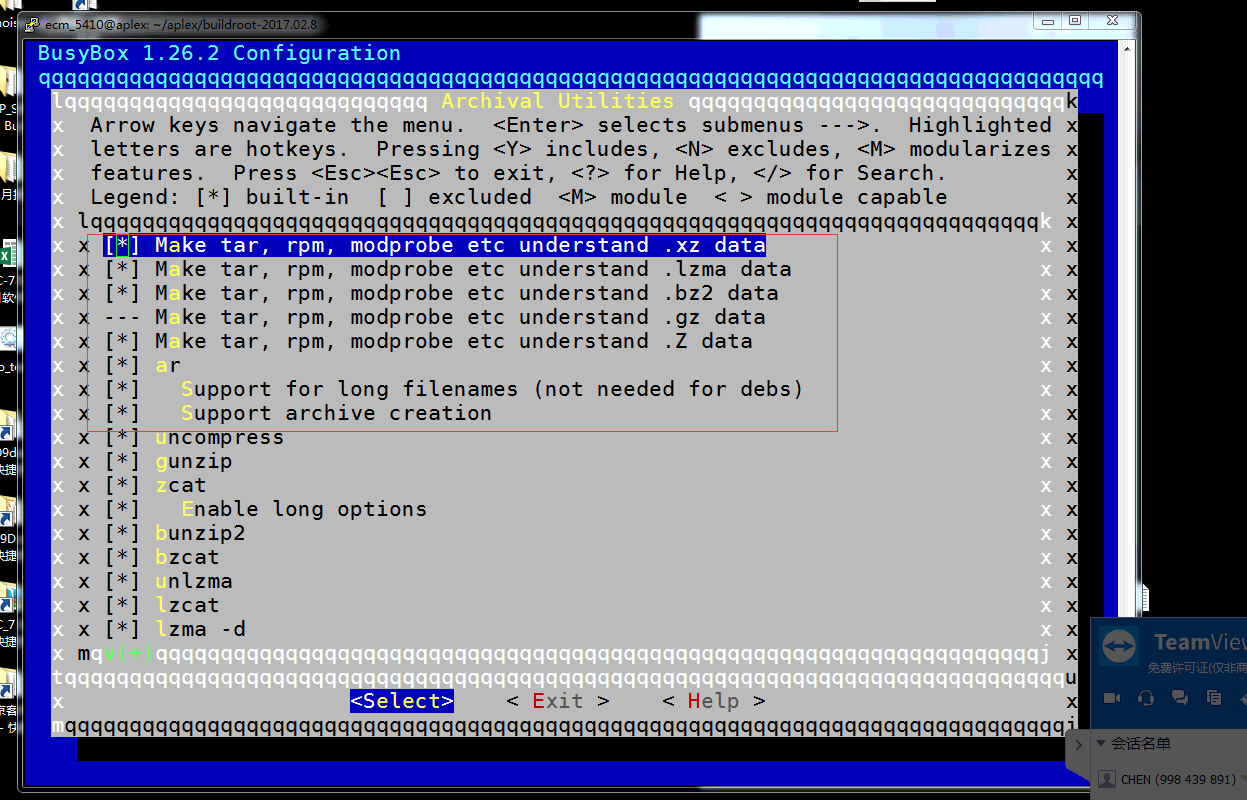Toggle .bz2 data support checkbox
The width and height of the screenshot is (1247, 800).
(x=122, y=293)
